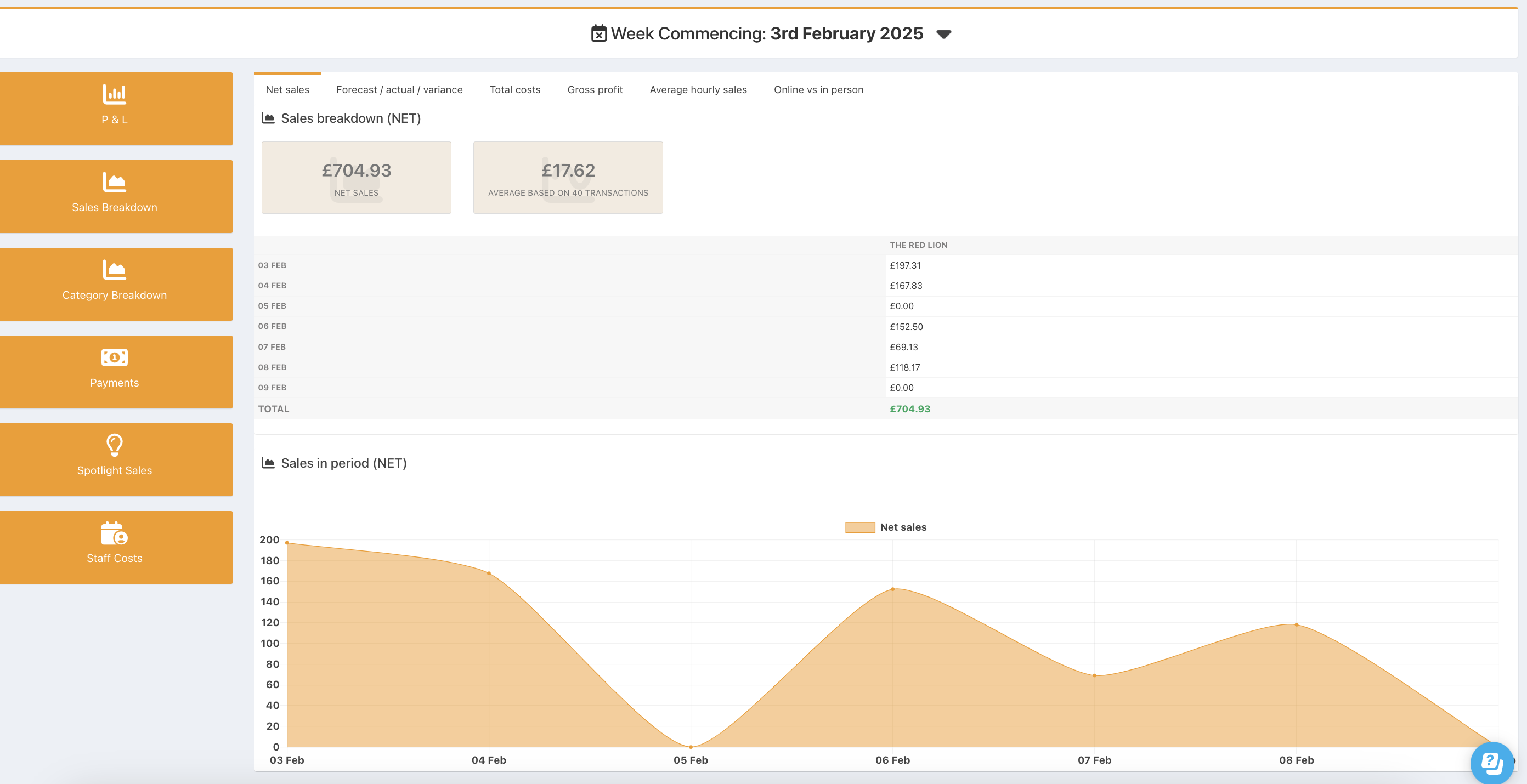Click the £17.62 average transactions card

click(x=568, y=177)
